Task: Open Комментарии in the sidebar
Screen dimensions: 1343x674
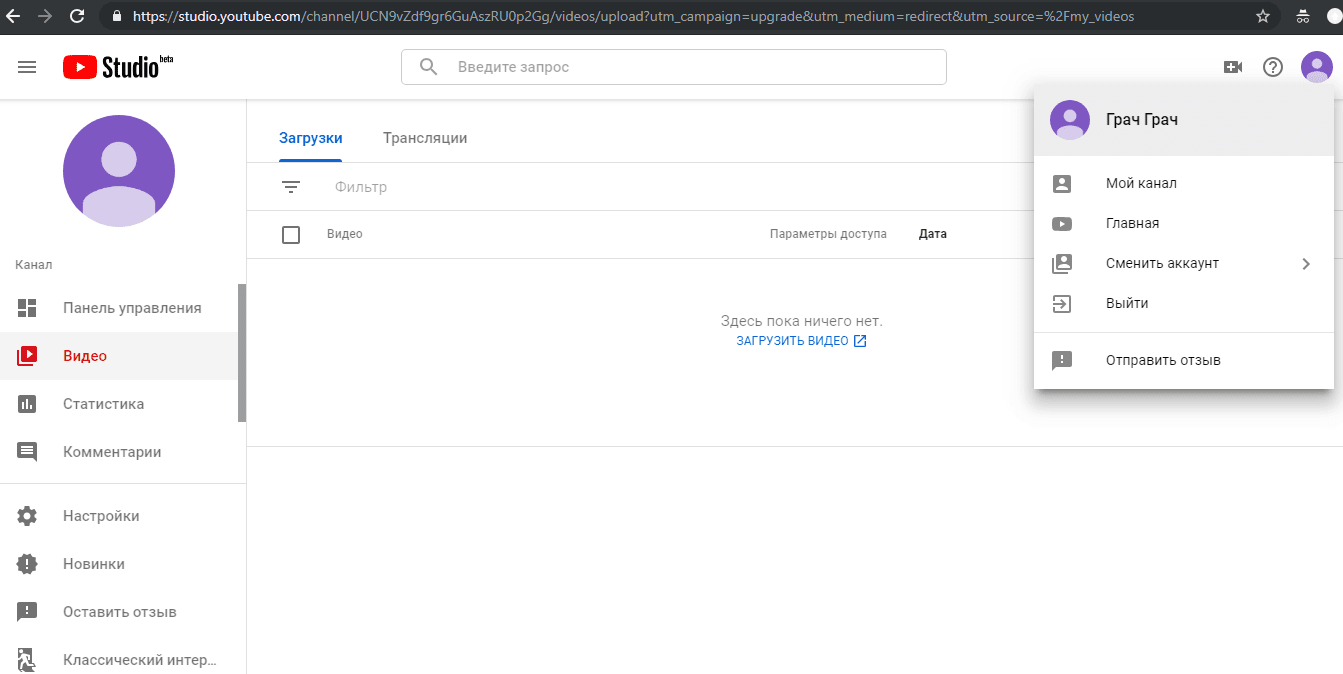Action: tap(119, 452)
